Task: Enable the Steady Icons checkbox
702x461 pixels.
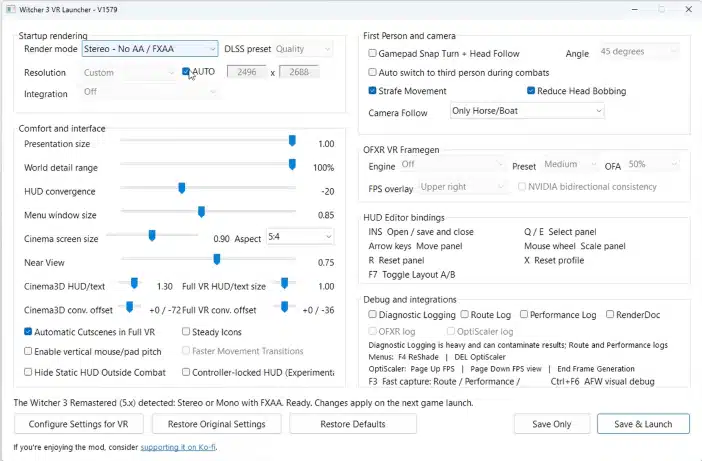Action: point(186,331)
